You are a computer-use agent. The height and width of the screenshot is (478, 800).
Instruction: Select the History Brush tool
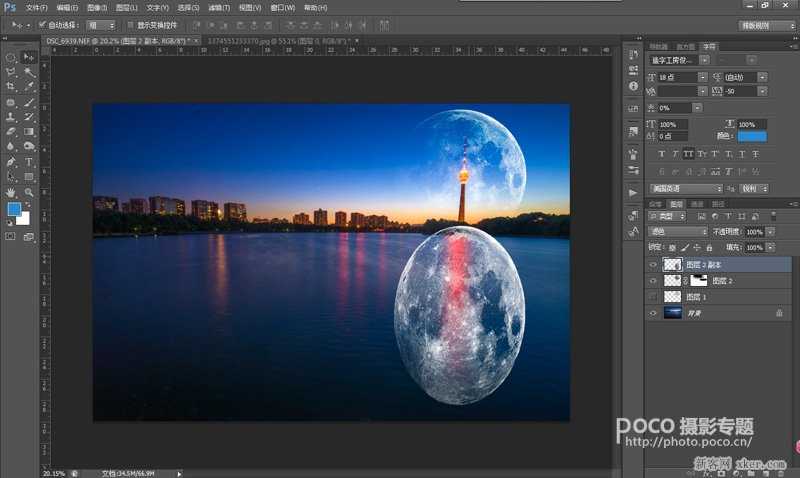(x=29, y=117)
